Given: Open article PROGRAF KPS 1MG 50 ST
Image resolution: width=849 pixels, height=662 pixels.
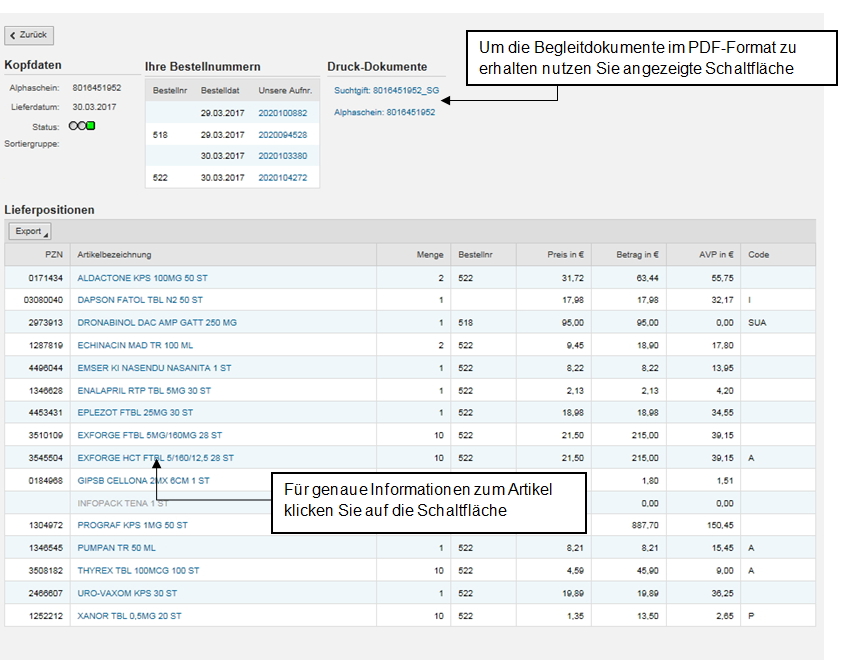Looking at the screenshot, I should (x=133, y=525).
